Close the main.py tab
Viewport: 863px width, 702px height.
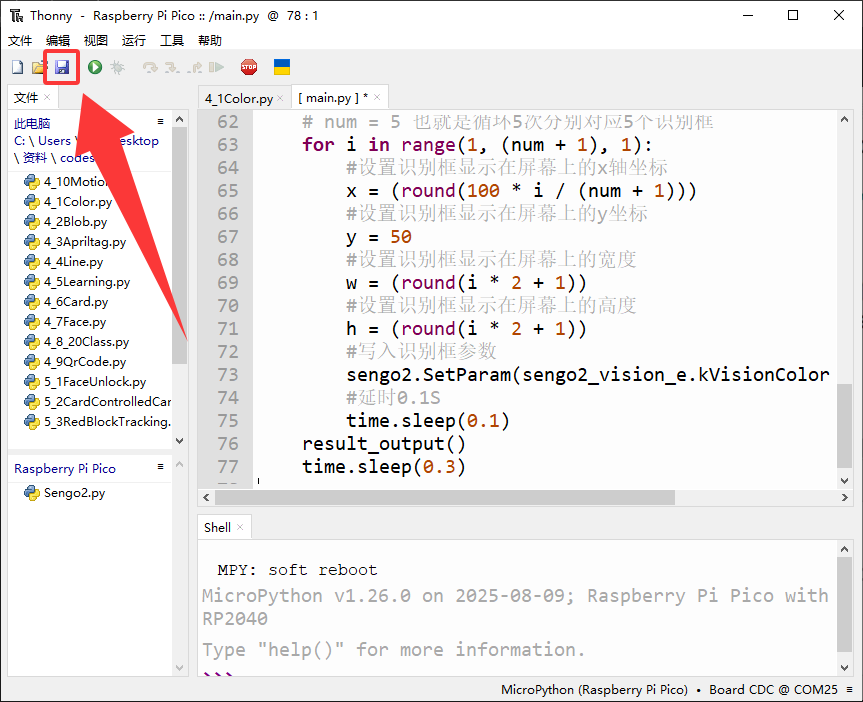click(377, 97)
